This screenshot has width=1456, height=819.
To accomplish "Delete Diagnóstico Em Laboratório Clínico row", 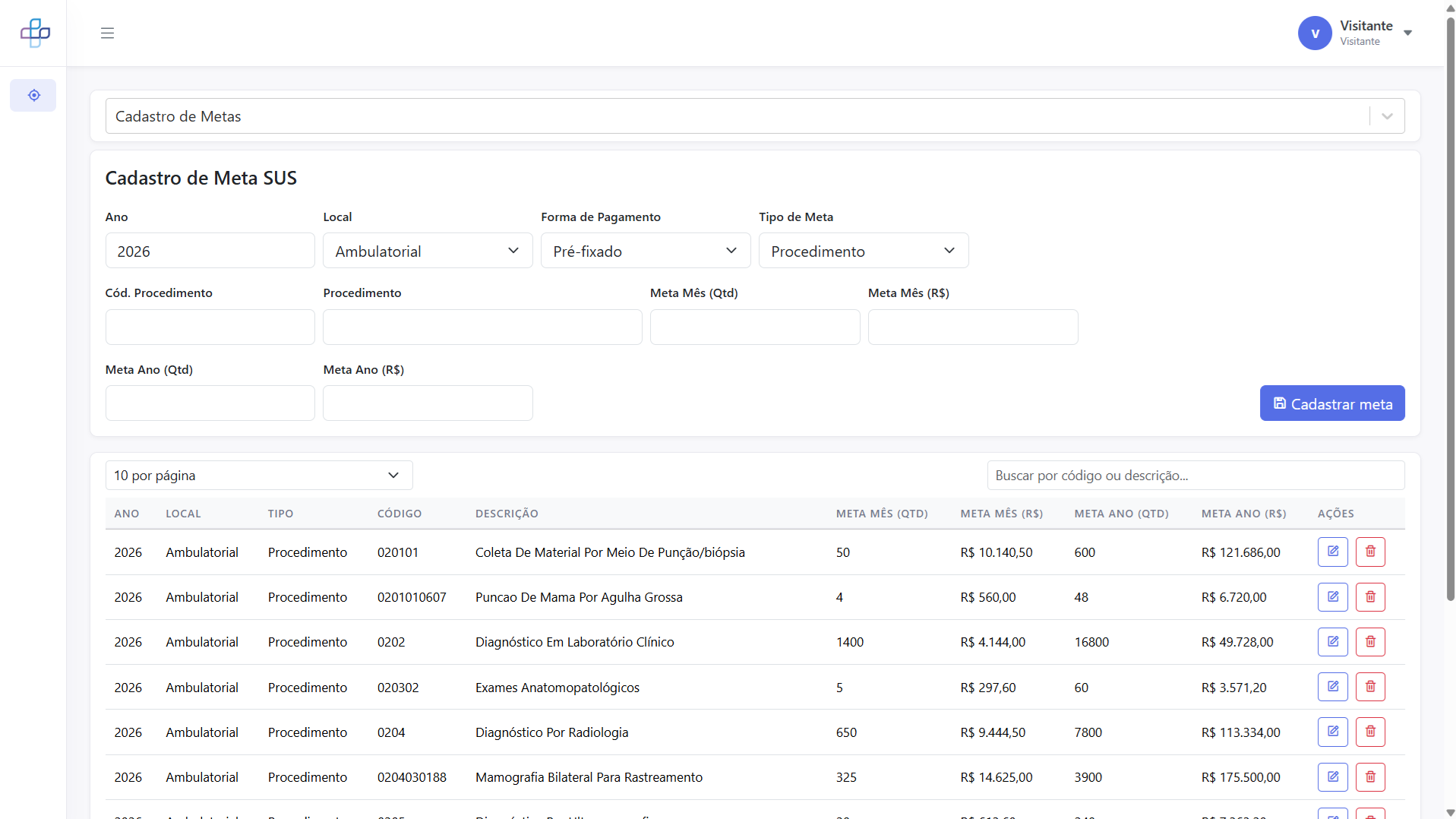I will coord(1370,642).
